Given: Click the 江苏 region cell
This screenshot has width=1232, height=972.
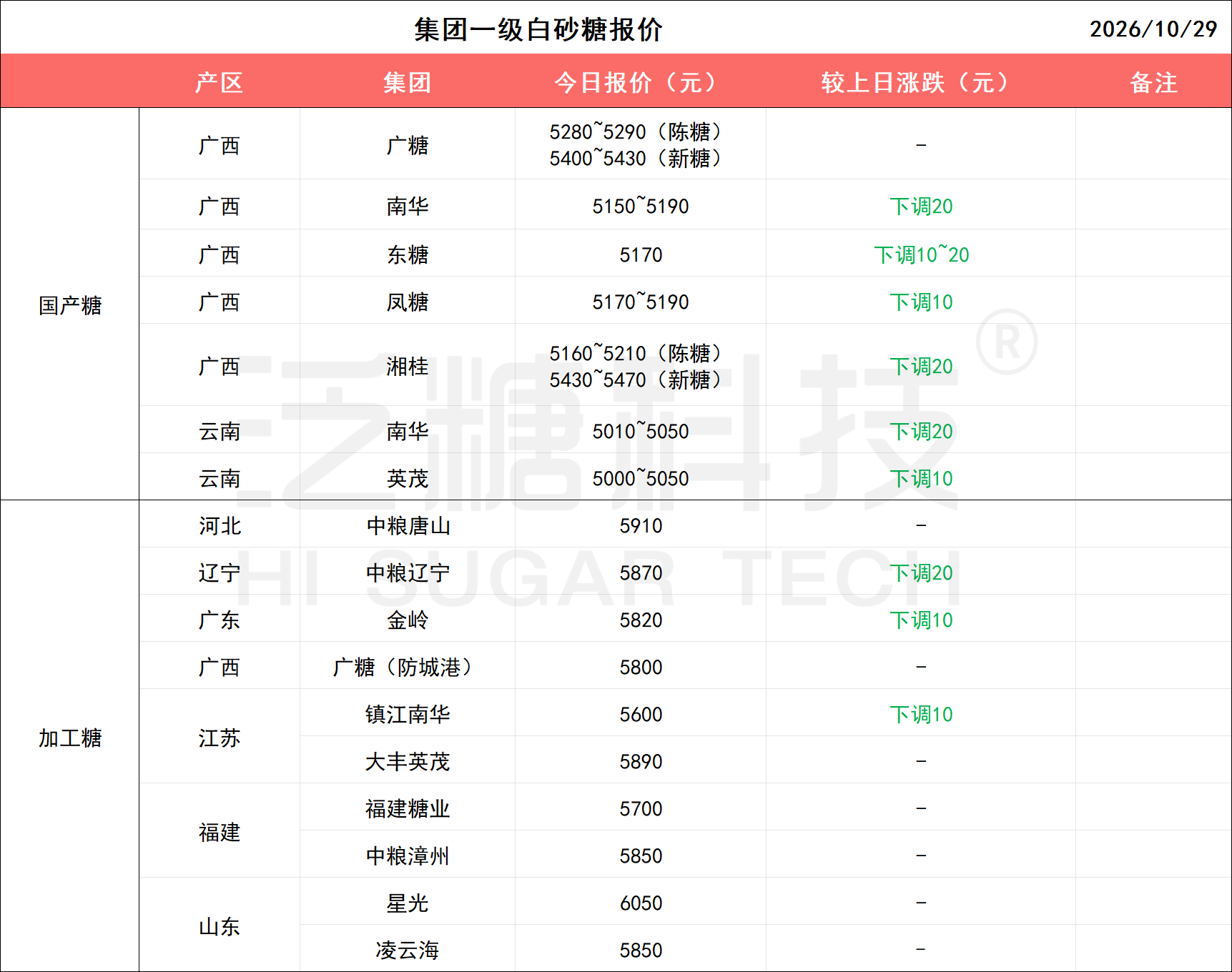Looking at the screenshot, I should [x=220, y=738].
